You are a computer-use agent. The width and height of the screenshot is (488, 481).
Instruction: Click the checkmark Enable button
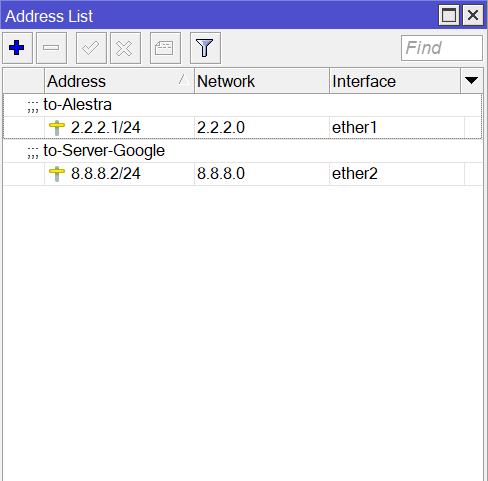pos(91,48)
